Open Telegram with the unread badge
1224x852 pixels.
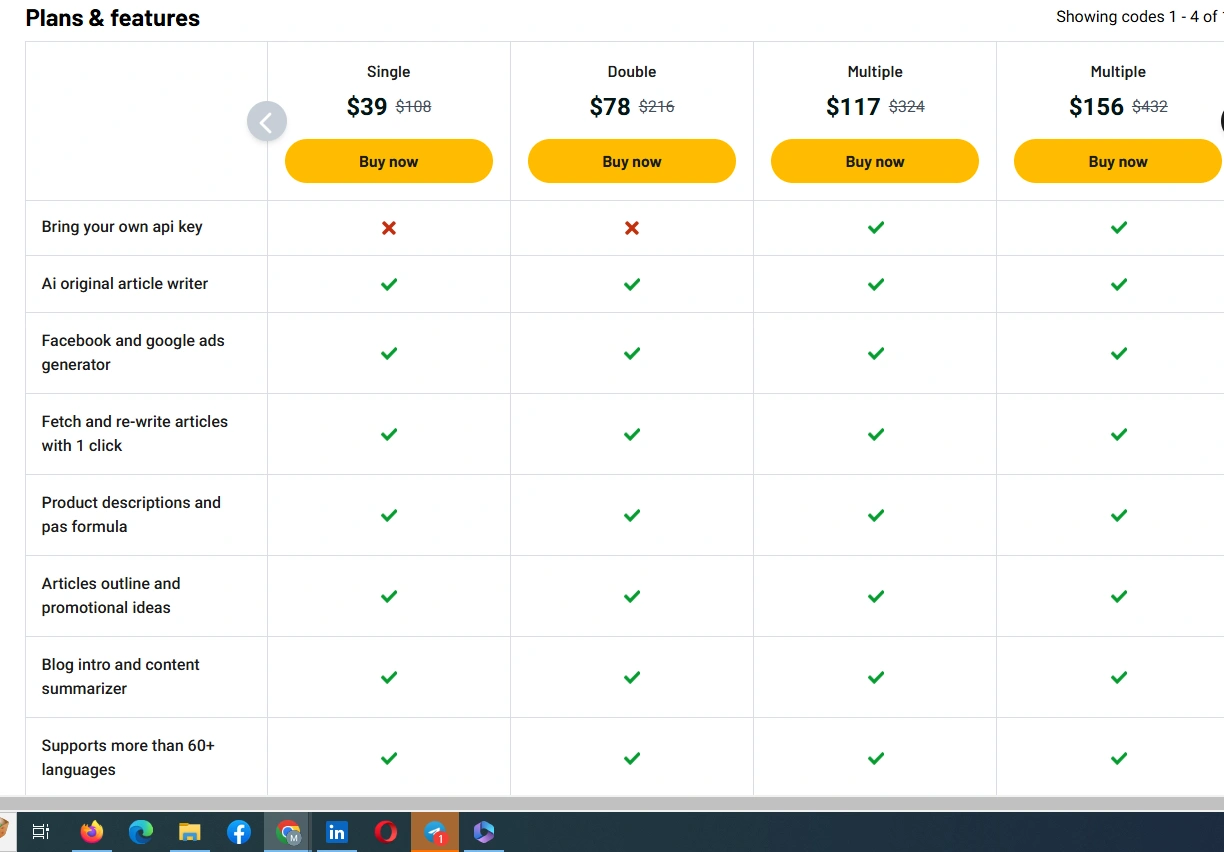click(435, 832)
